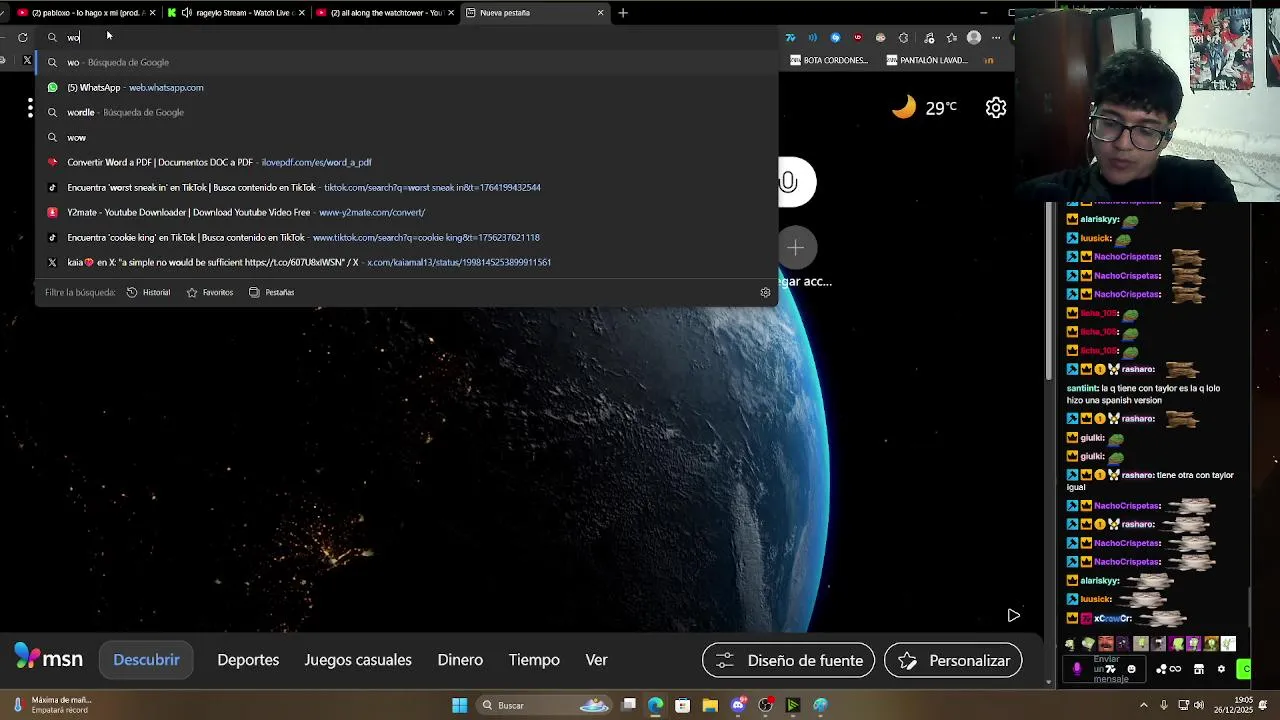Open the weather widget showing 29°C
1280x720 pixels.
click(x=925, y=107)
